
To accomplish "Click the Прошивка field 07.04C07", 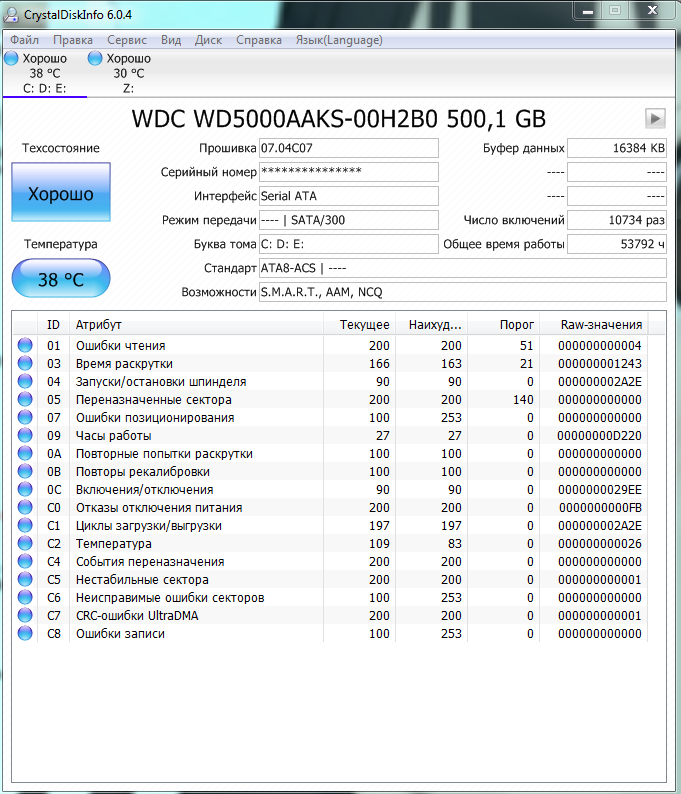I will (x=349, y=148).
